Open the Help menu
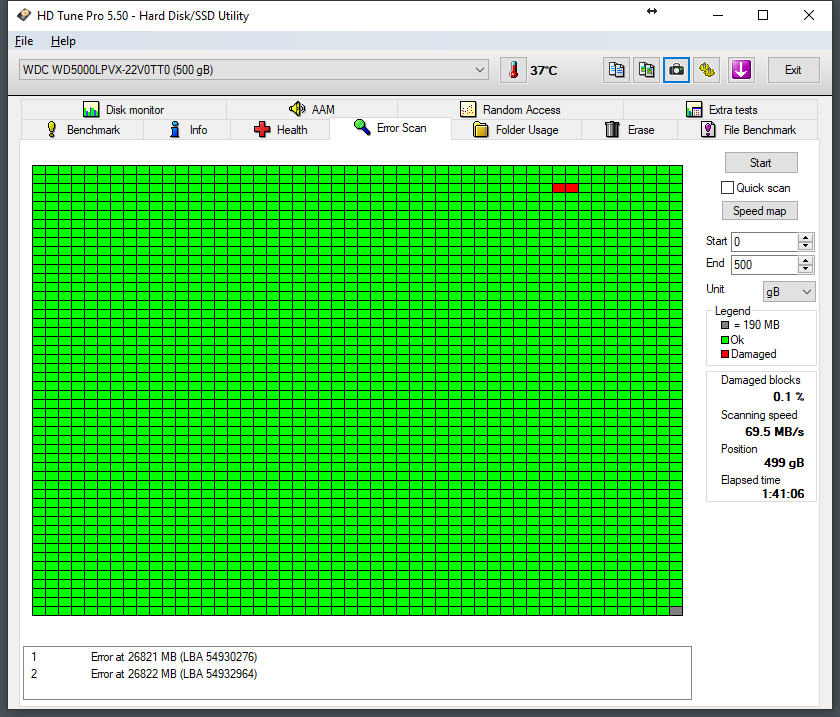Image resolution: width=840 pixels, height=717 pixels. pos(63,41)
